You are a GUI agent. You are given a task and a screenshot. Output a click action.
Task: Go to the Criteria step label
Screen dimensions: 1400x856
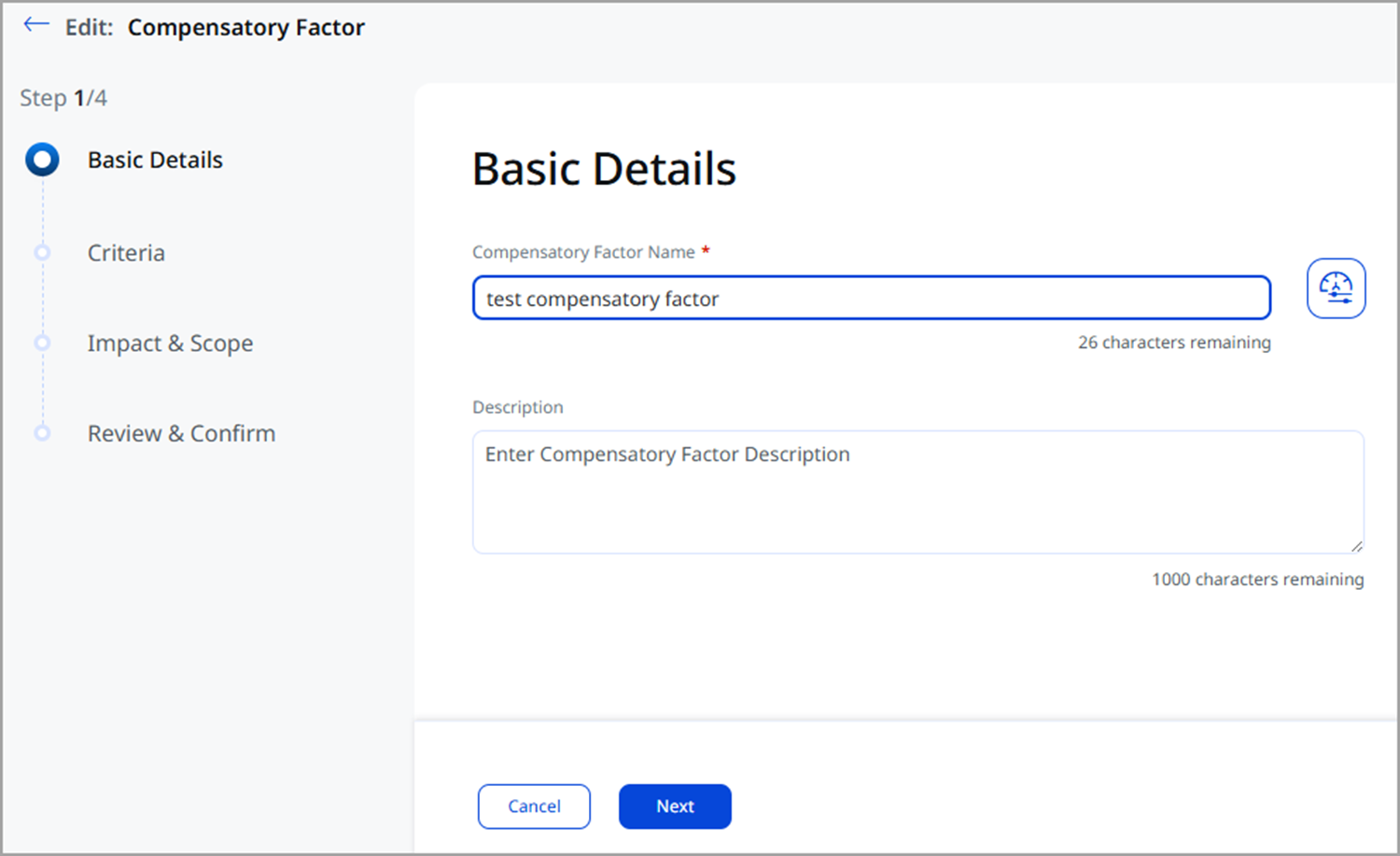click(x=126, y=253)
